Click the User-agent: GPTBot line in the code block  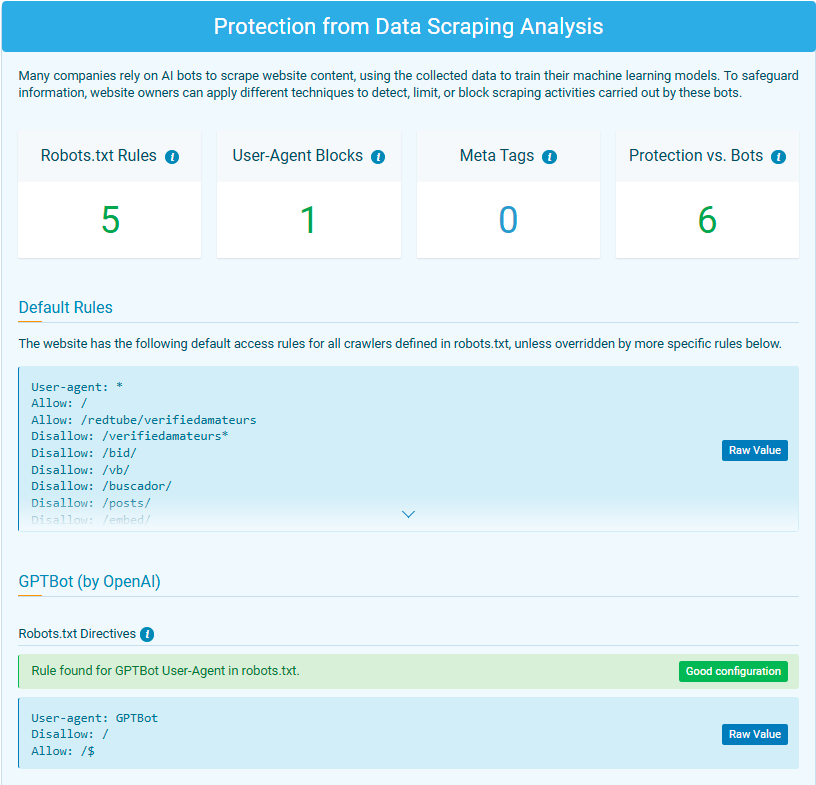pos(94,718)
